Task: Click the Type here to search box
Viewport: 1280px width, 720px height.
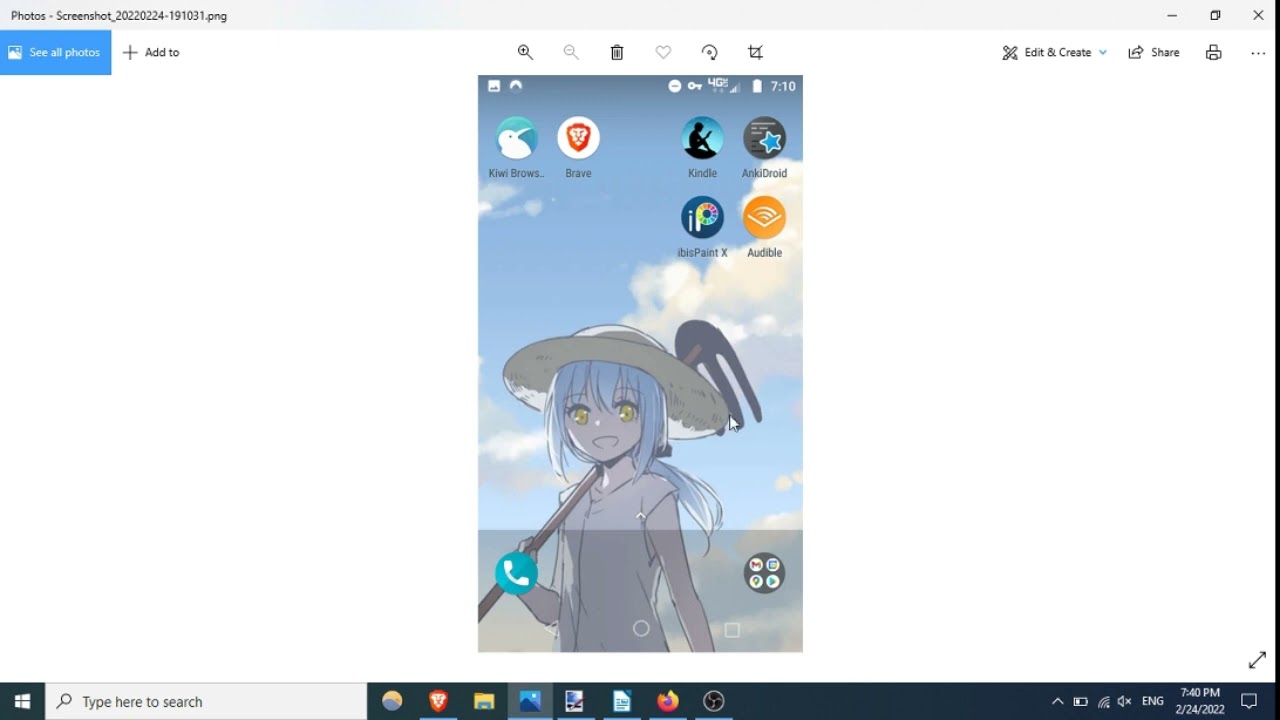Action: 207,701
